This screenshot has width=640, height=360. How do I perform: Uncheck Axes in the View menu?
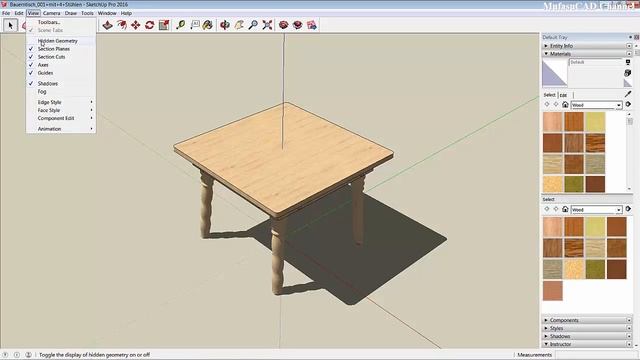coord(61,65)
